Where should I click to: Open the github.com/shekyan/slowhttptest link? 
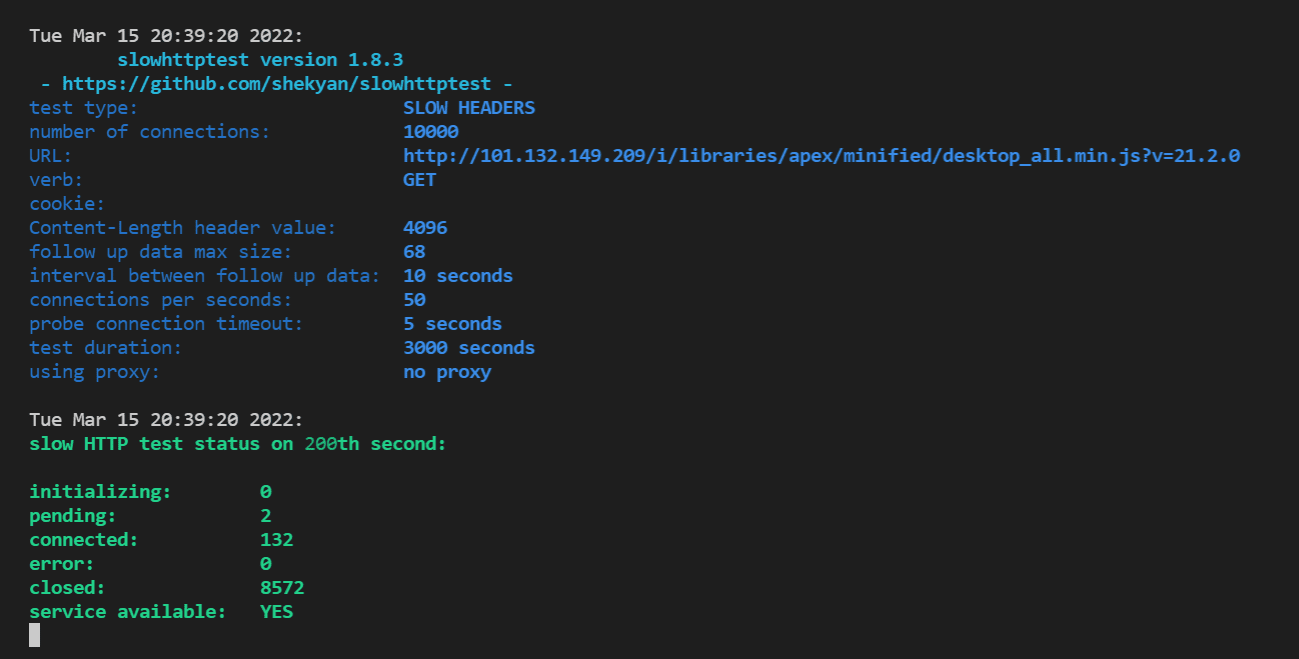click(287, 84)
